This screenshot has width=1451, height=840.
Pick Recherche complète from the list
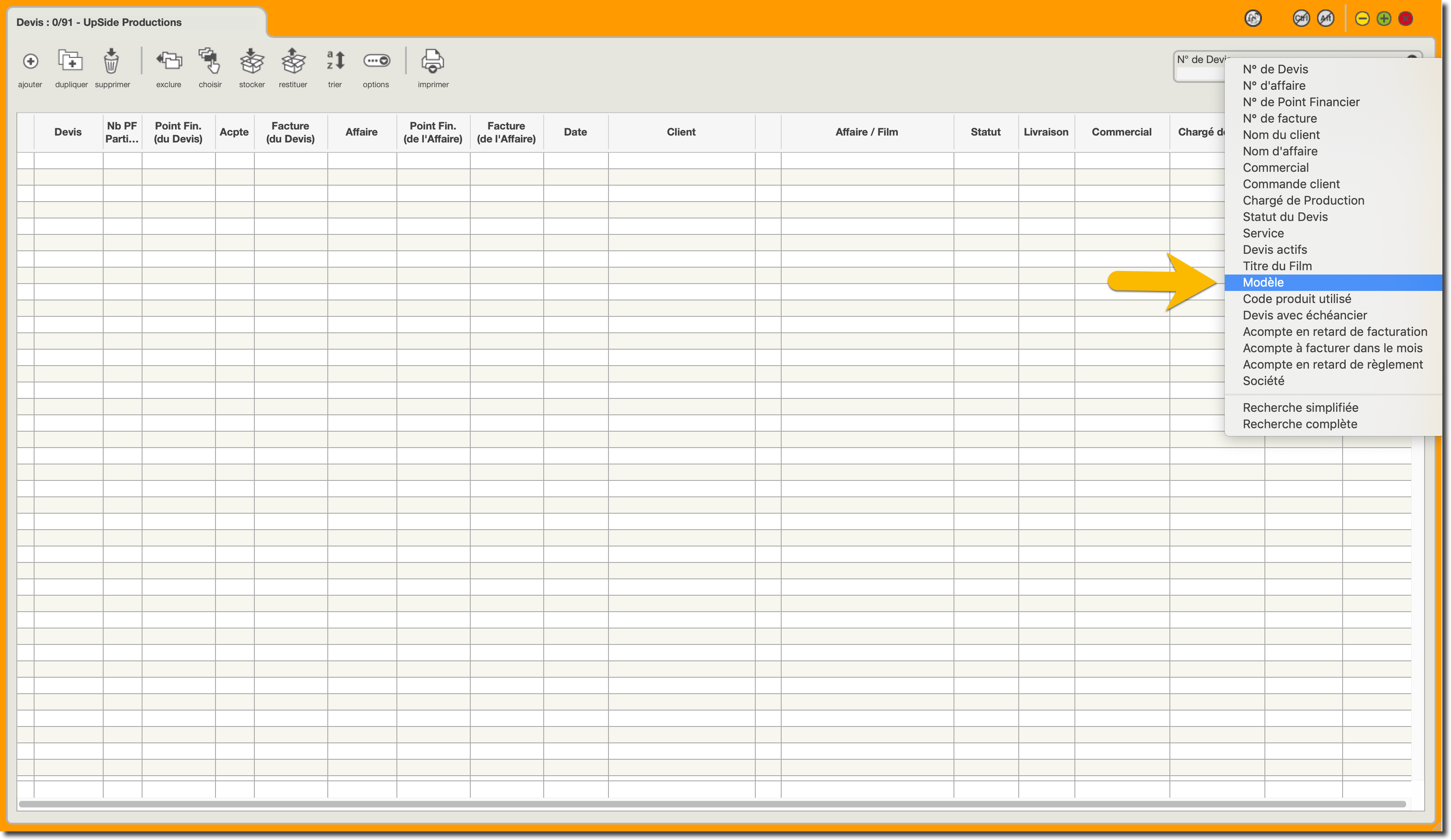pyautogui.click(x=1299, y=424)
